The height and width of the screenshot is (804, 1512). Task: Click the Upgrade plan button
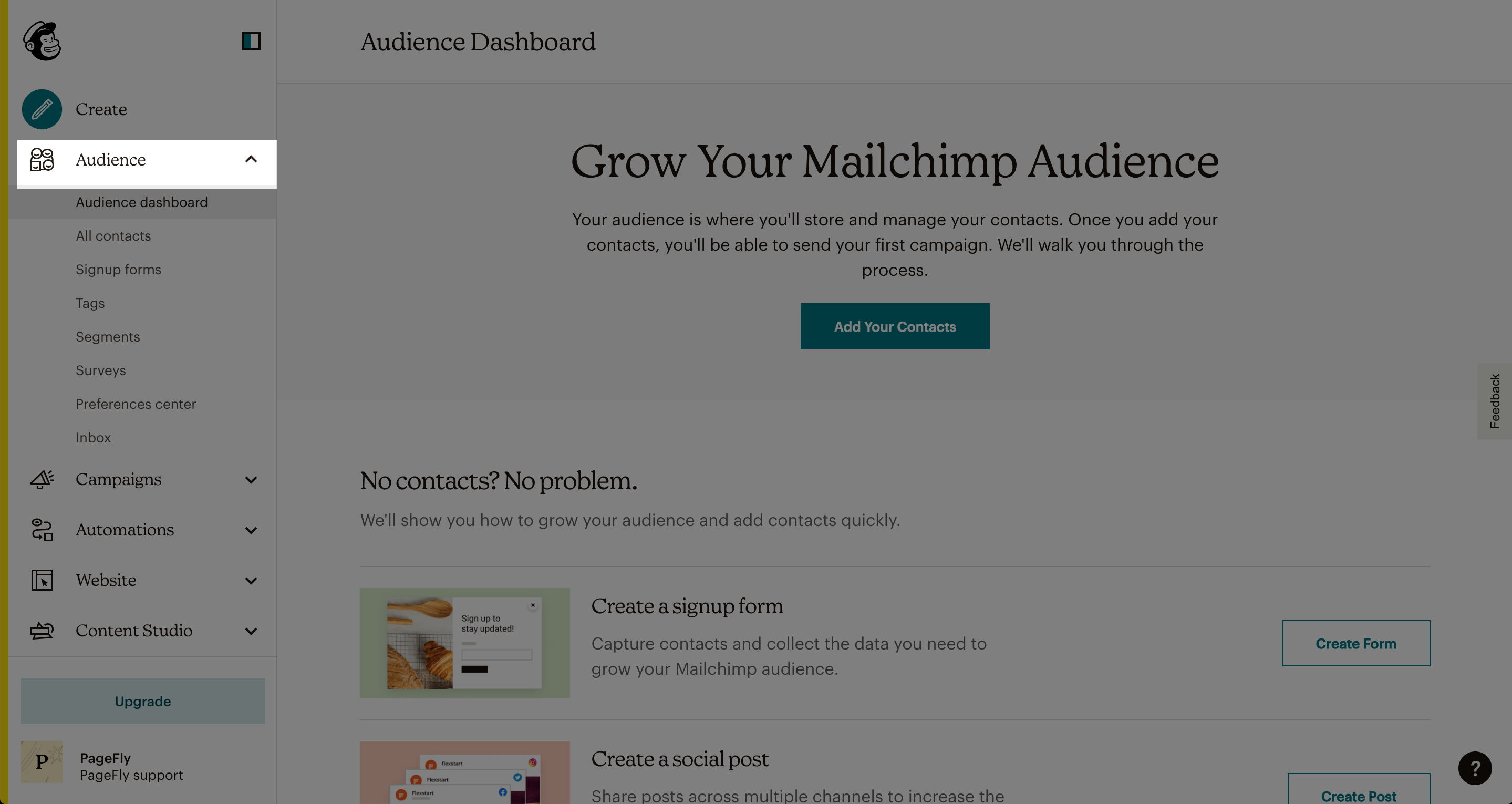pyautogui.click(x=142, y=700)
